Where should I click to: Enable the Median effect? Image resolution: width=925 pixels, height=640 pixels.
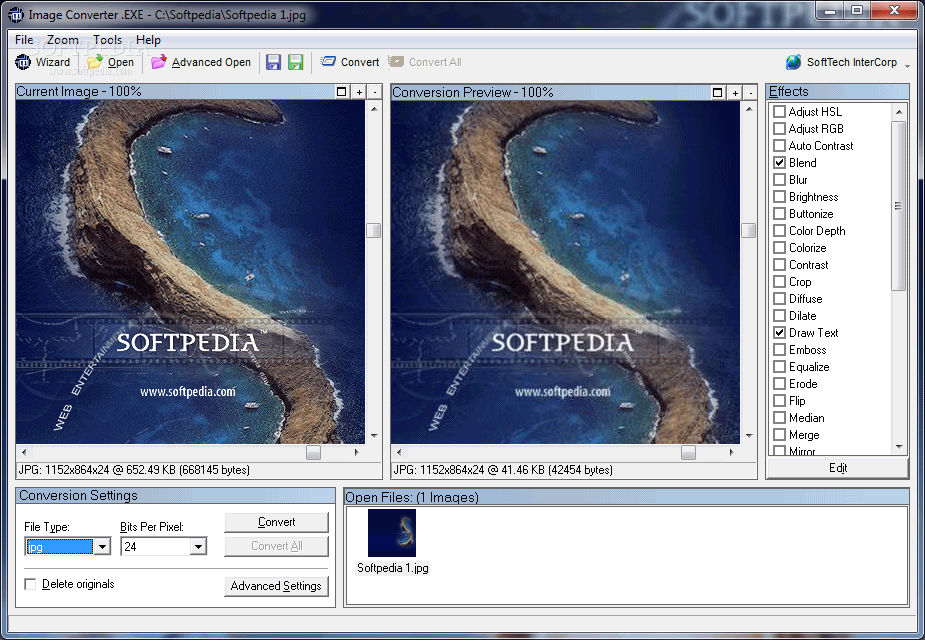[x=779, y=418]
